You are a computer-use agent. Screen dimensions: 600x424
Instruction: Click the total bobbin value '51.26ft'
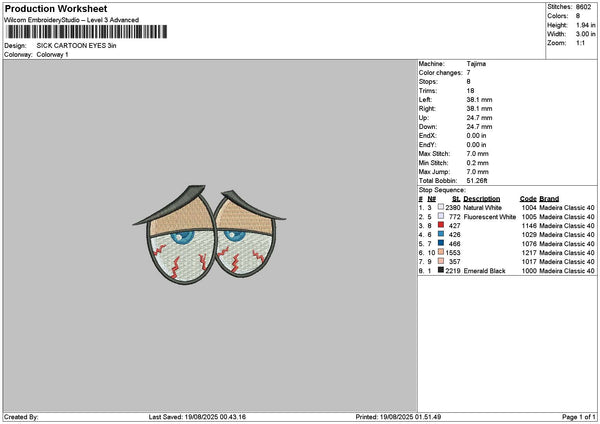[x=477, y=181]
